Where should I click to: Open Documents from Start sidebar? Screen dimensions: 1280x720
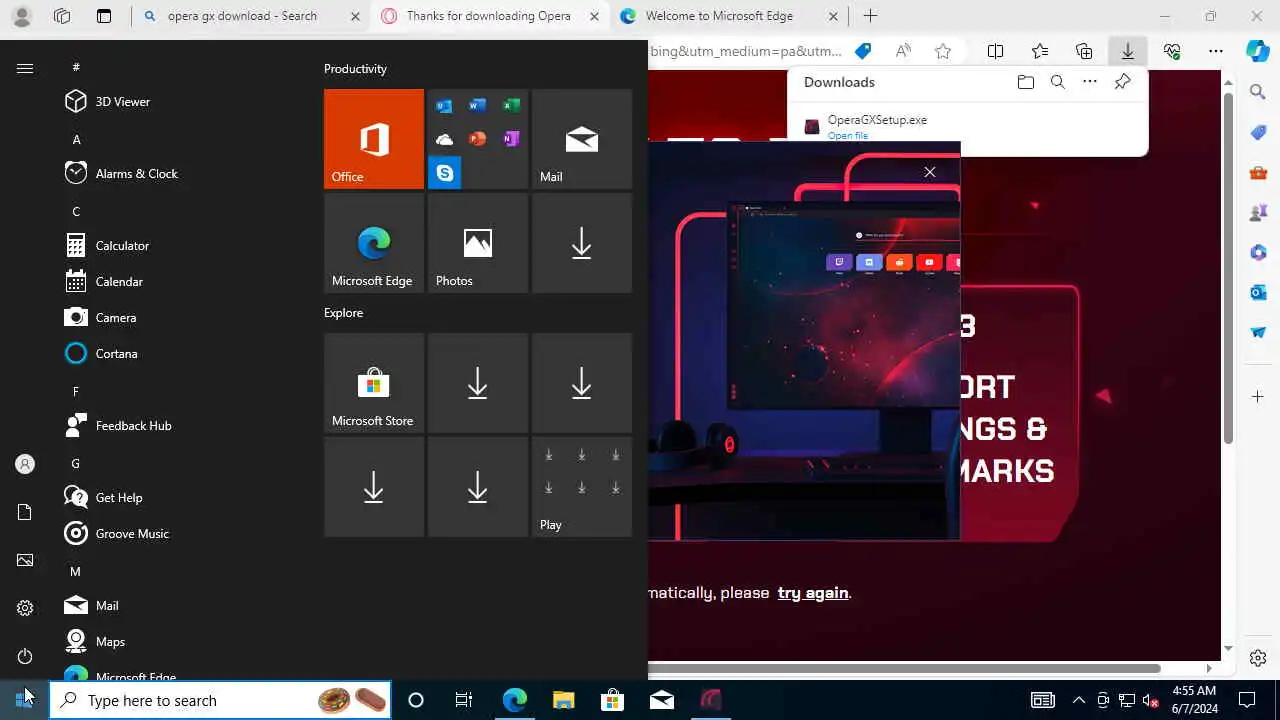pos(25,512)
